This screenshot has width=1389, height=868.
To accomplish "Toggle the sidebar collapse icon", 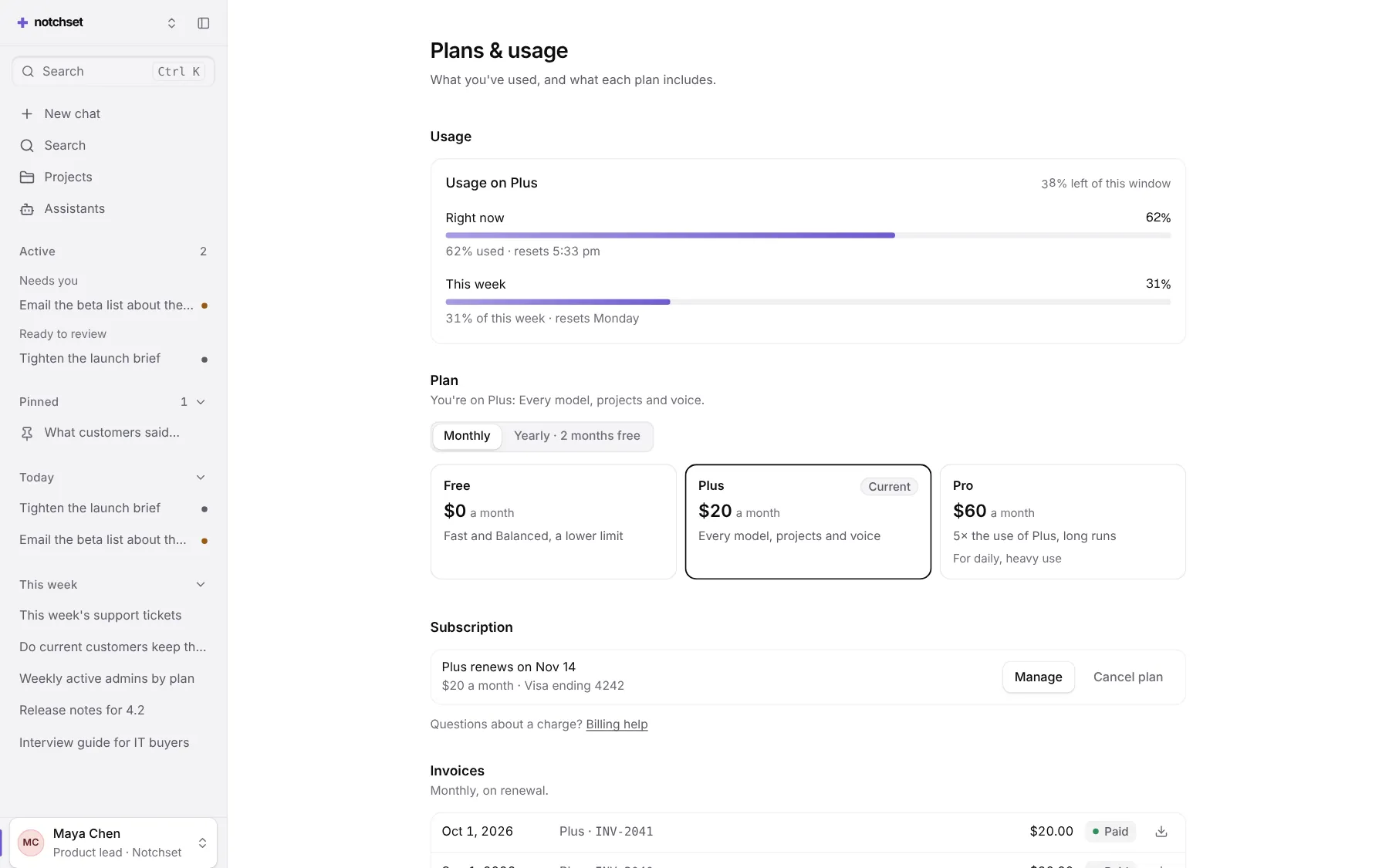I will 204,23.
